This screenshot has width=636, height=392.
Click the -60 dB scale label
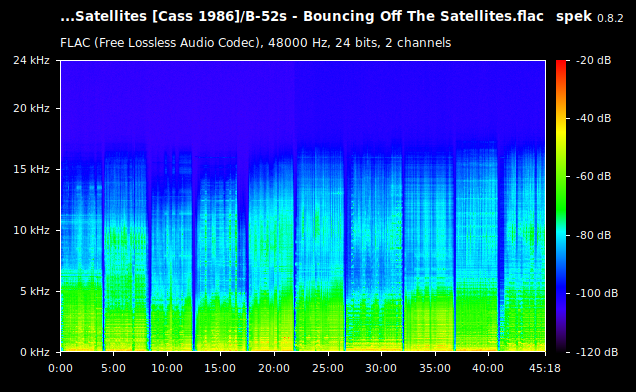[593, 176]
